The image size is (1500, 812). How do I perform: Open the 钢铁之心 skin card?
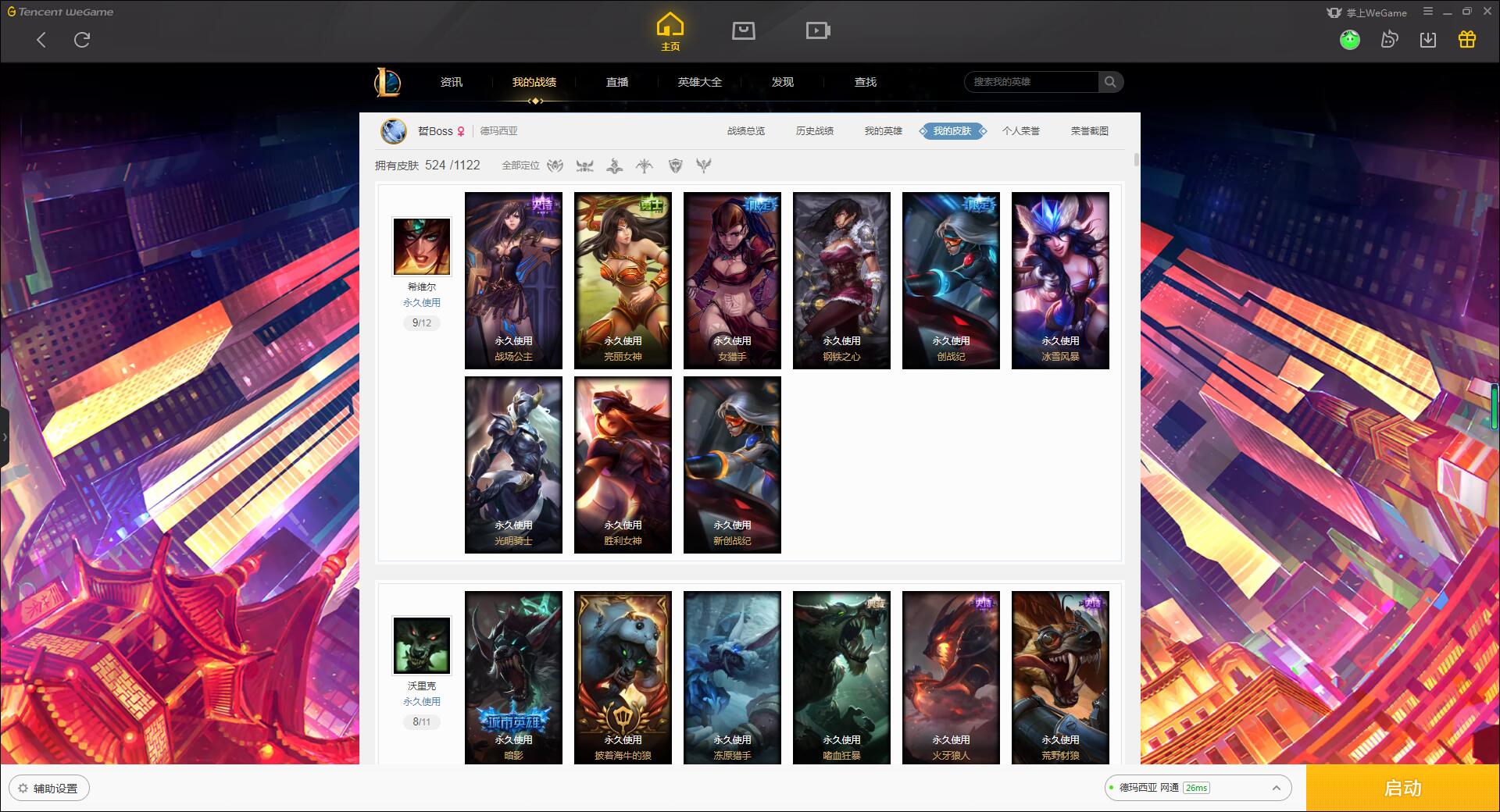tap(841, 281)
